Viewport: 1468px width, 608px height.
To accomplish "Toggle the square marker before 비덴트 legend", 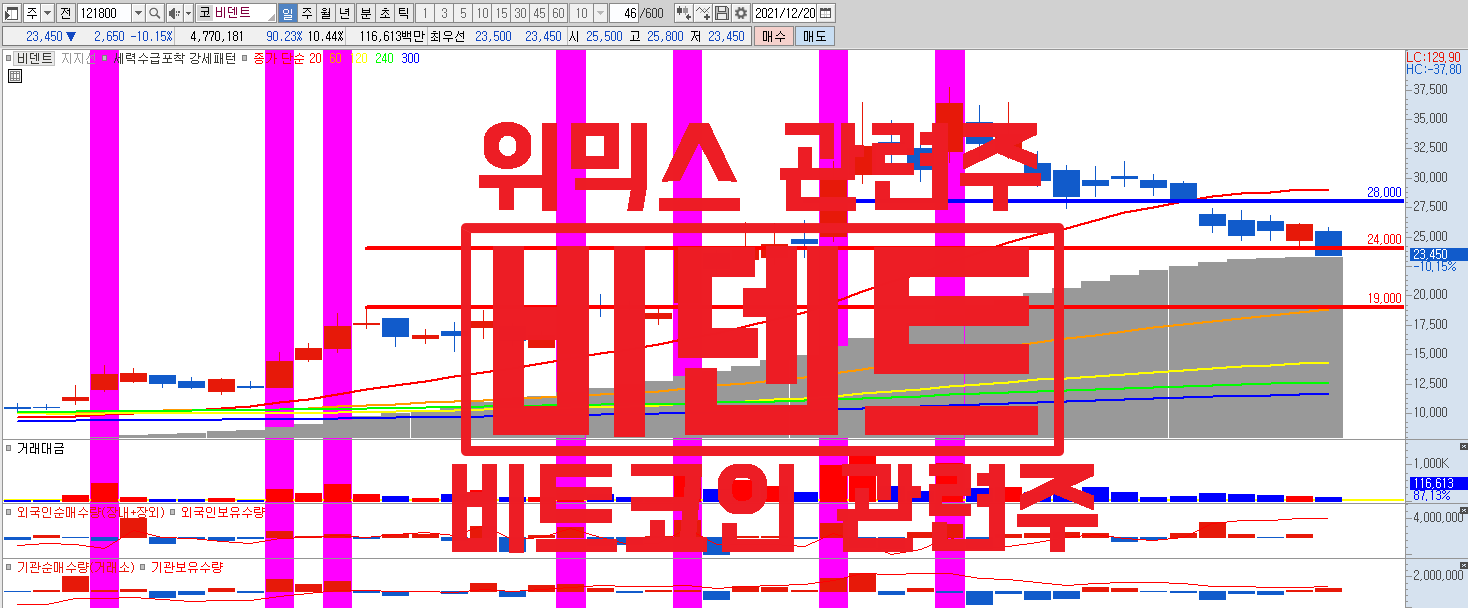I will tap(9, 59).
